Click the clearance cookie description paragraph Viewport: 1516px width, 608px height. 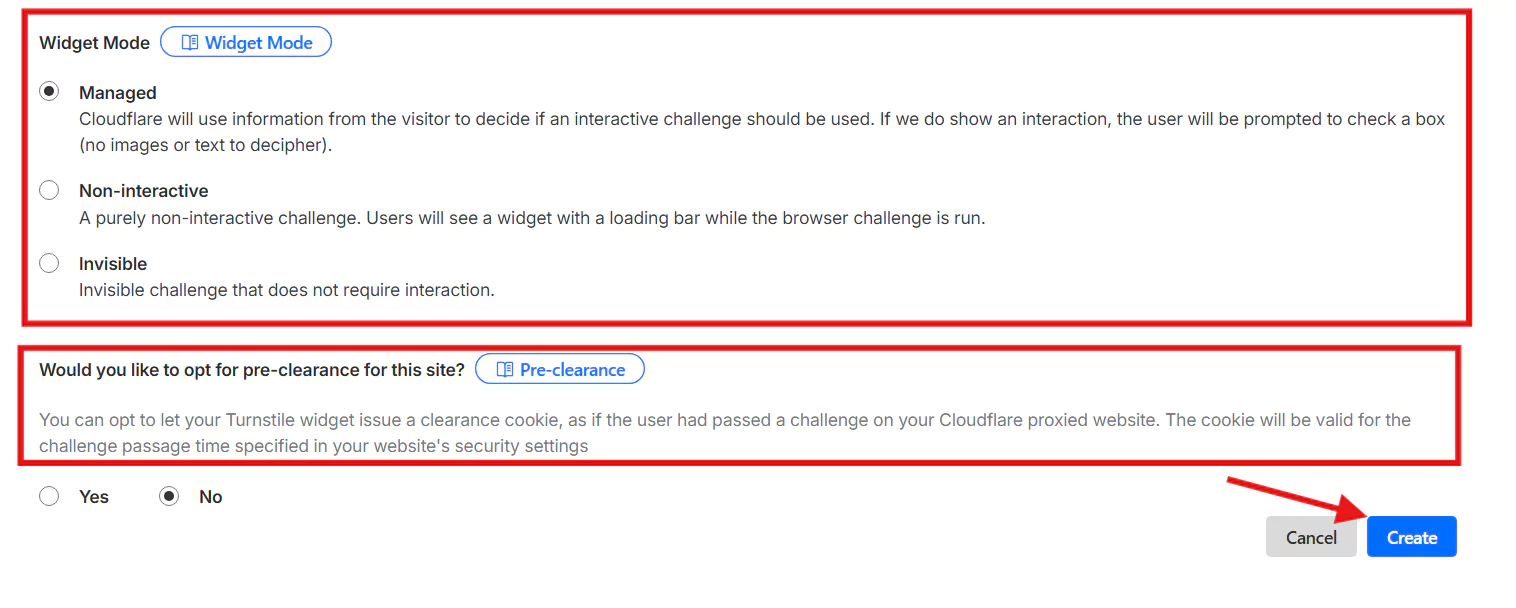pos(724,433)
